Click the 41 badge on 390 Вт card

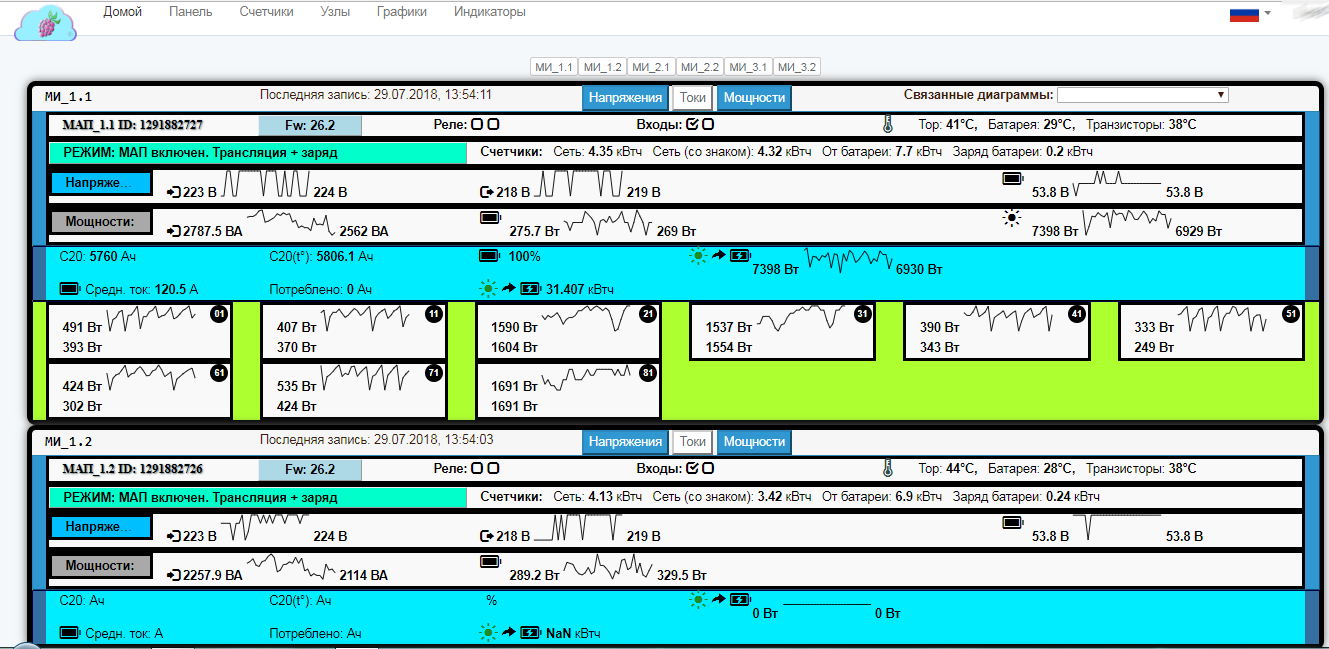[x=1077, y=314]
